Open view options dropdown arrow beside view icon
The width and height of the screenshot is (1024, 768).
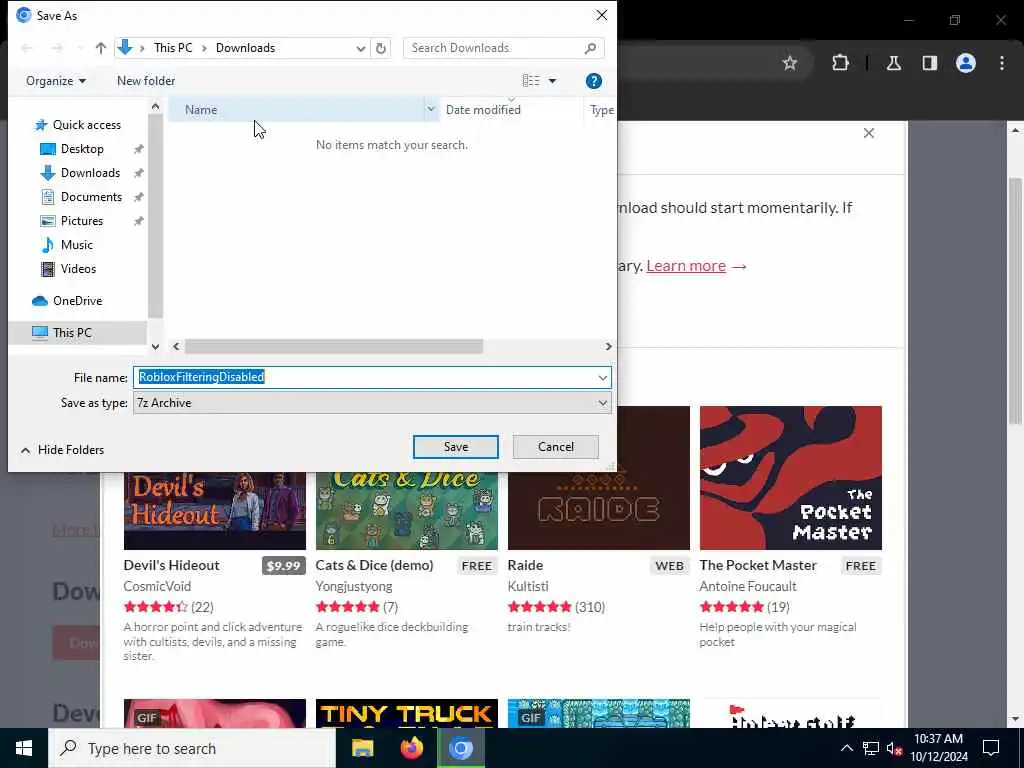552,81
